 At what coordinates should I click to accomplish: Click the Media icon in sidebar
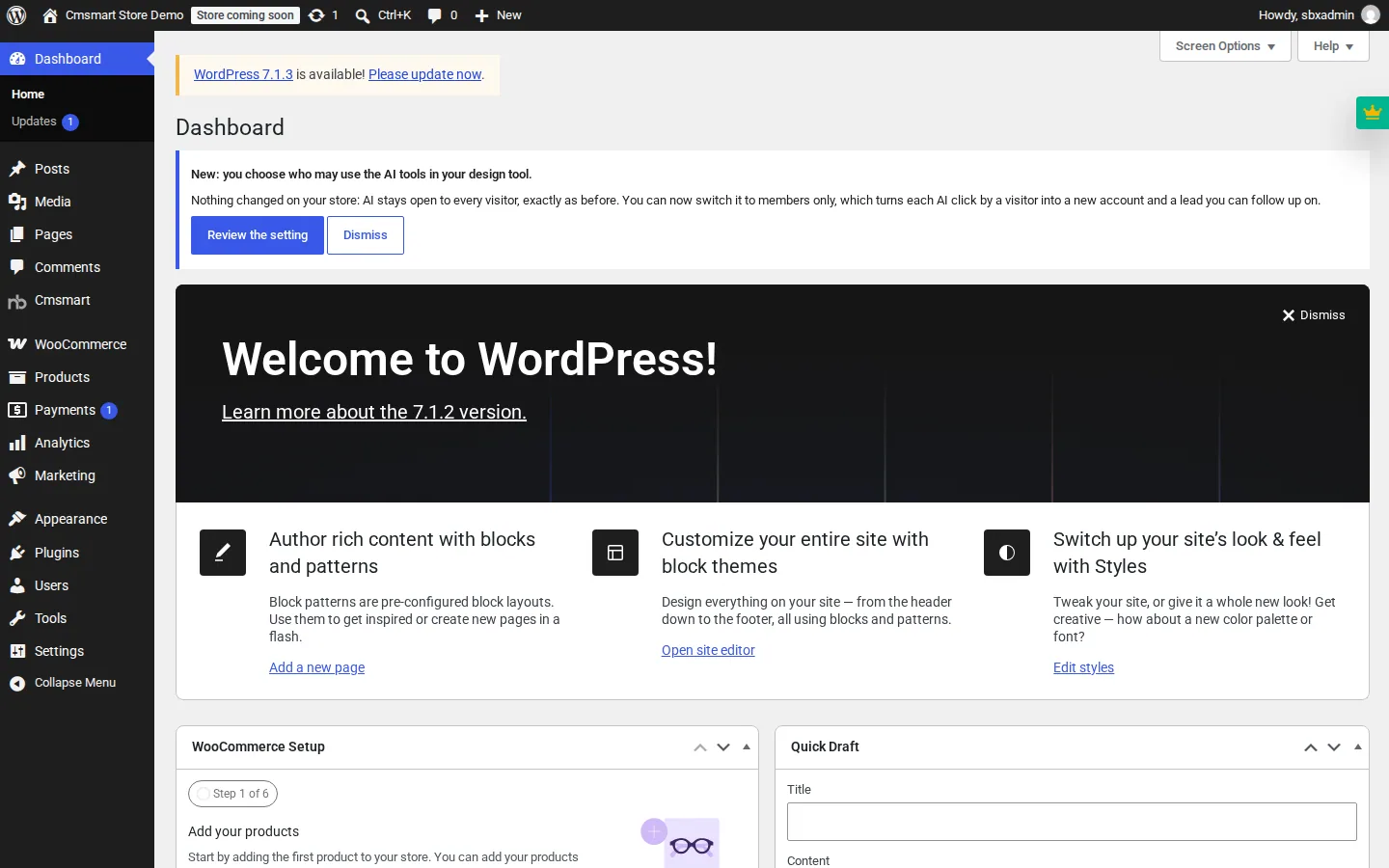pyautogui.click(x=17, y=202)
